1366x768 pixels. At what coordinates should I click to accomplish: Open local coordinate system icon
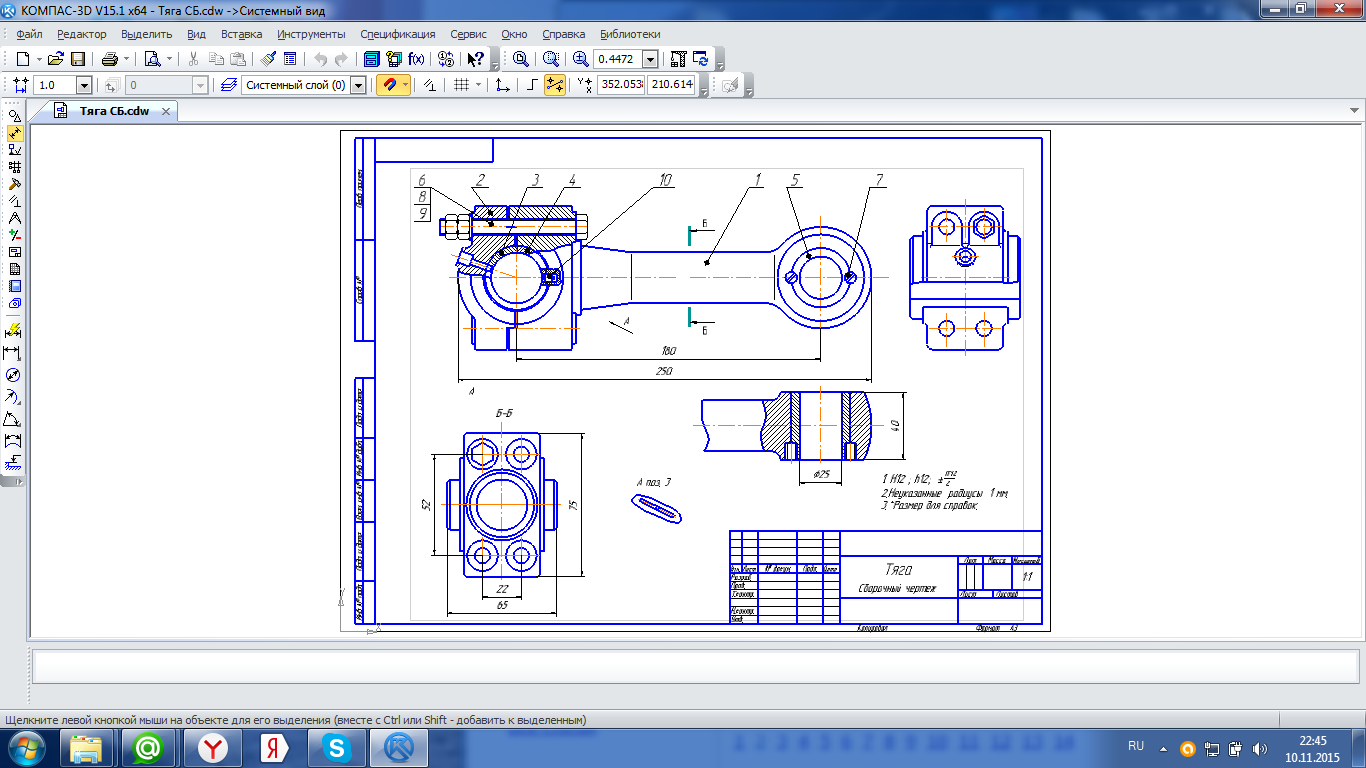coord(503,85)
